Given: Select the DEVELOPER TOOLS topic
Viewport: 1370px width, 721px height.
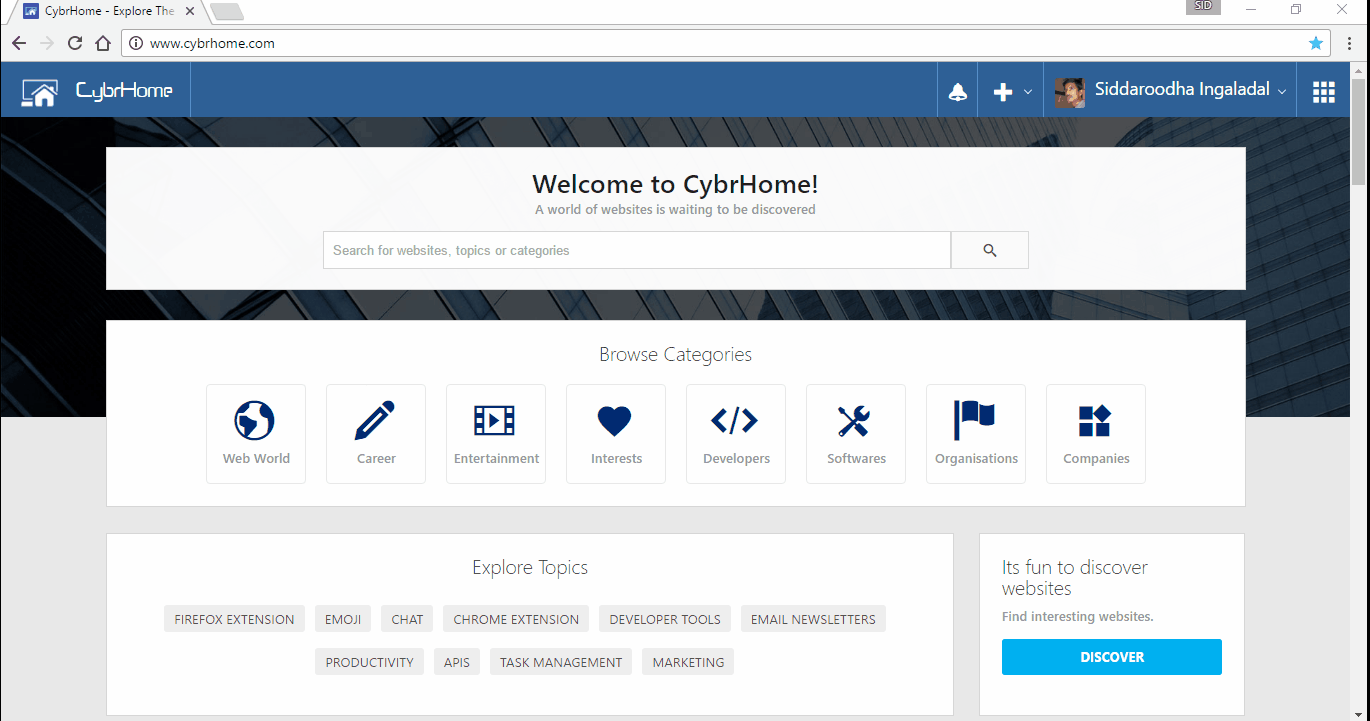Looking at the screenshot, I should tap(665, 619).
